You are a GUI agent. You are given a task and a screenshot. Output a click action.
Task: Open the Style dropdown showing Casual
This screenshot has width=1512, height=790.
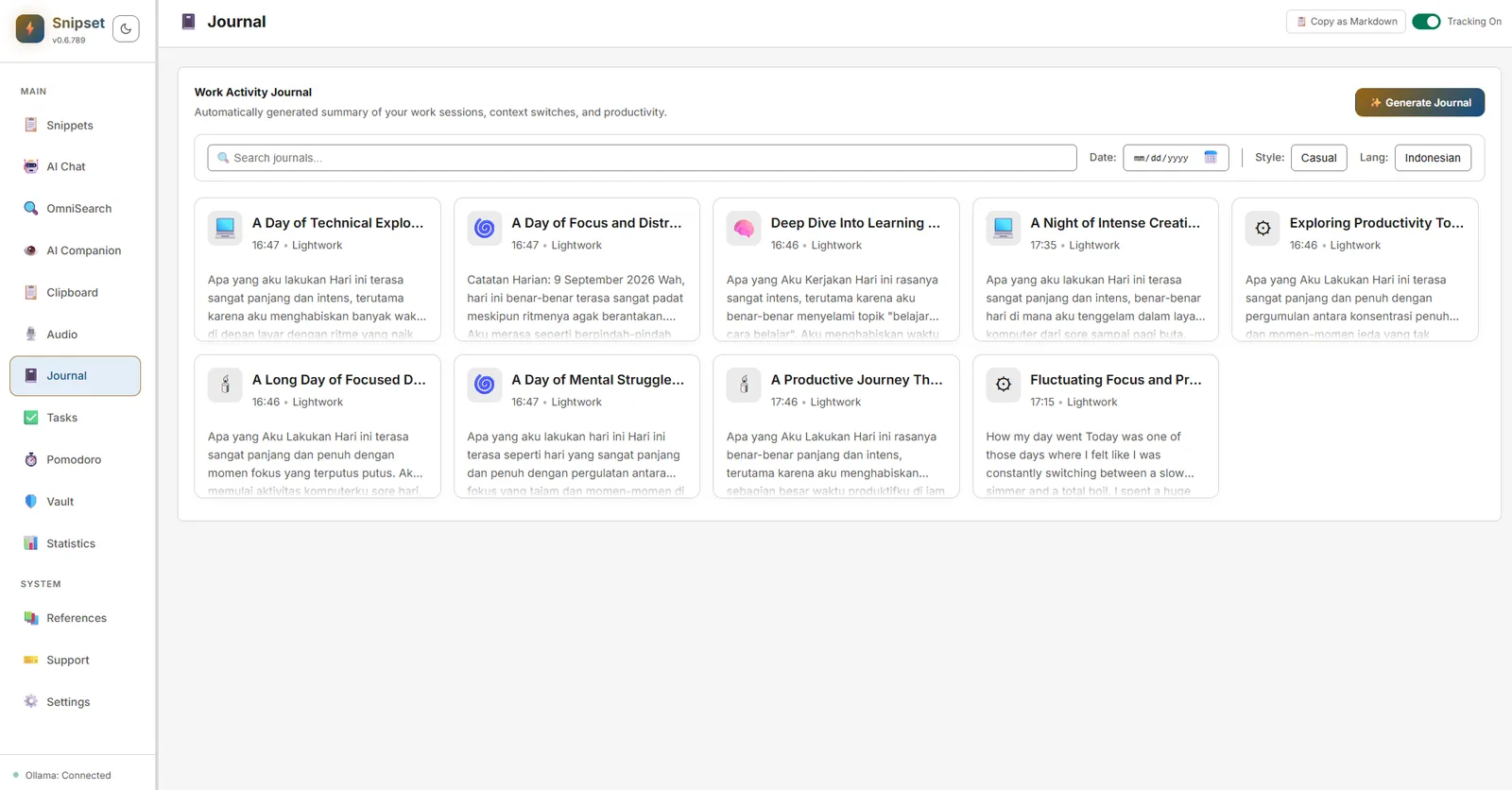[1318, 158]
